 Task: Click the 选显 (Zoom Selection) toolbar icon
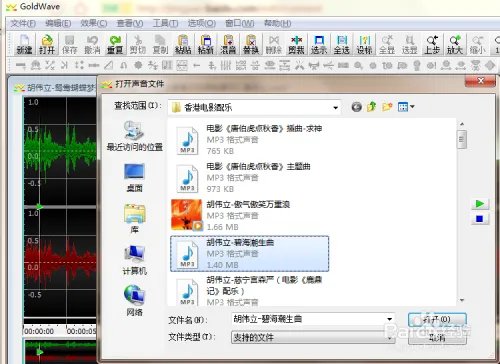[x=410, y=44]
